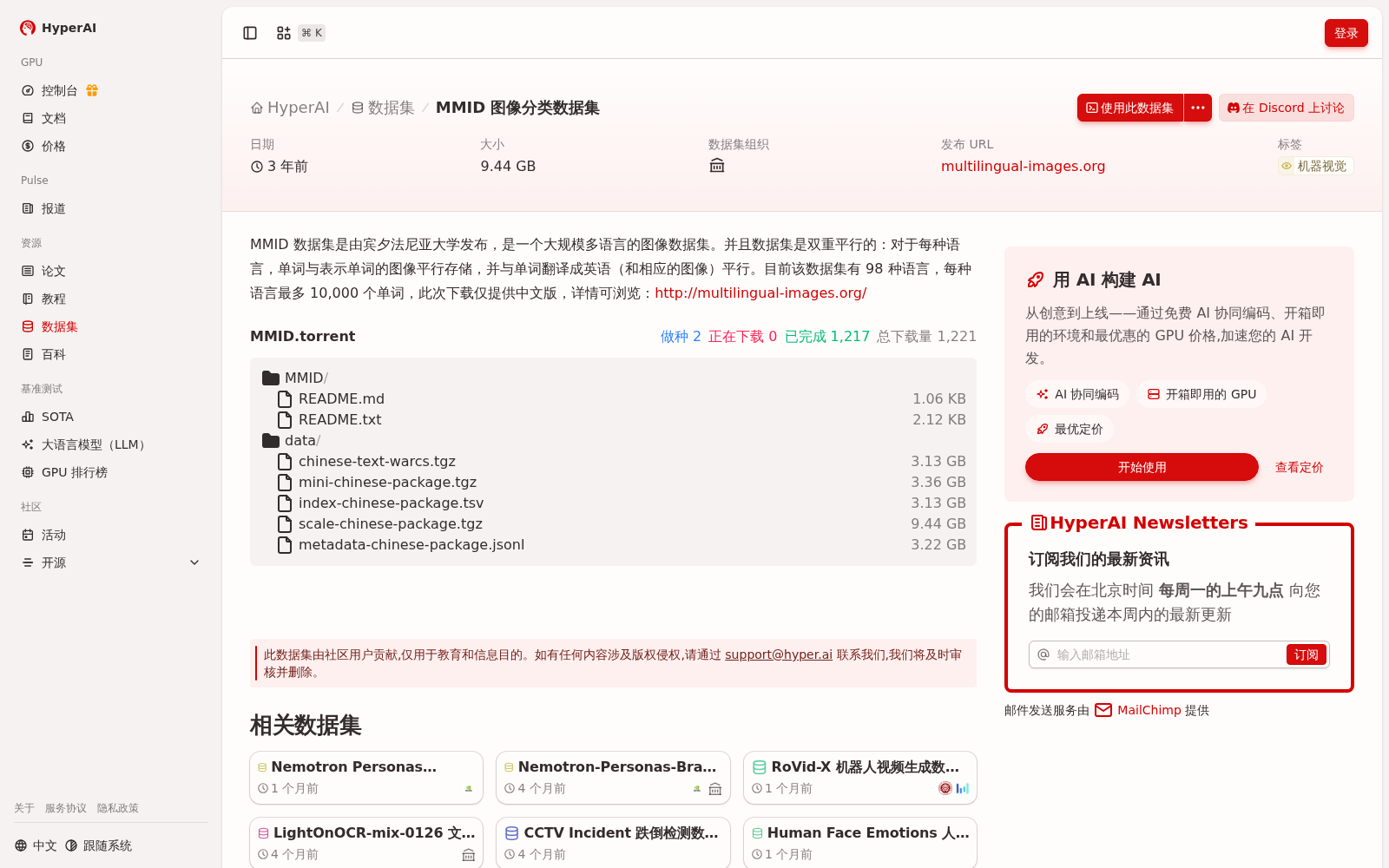Click the organization icon on LightOnOCR card
The width and height of the screenshot is (1389, 868).
pos(469,855)
